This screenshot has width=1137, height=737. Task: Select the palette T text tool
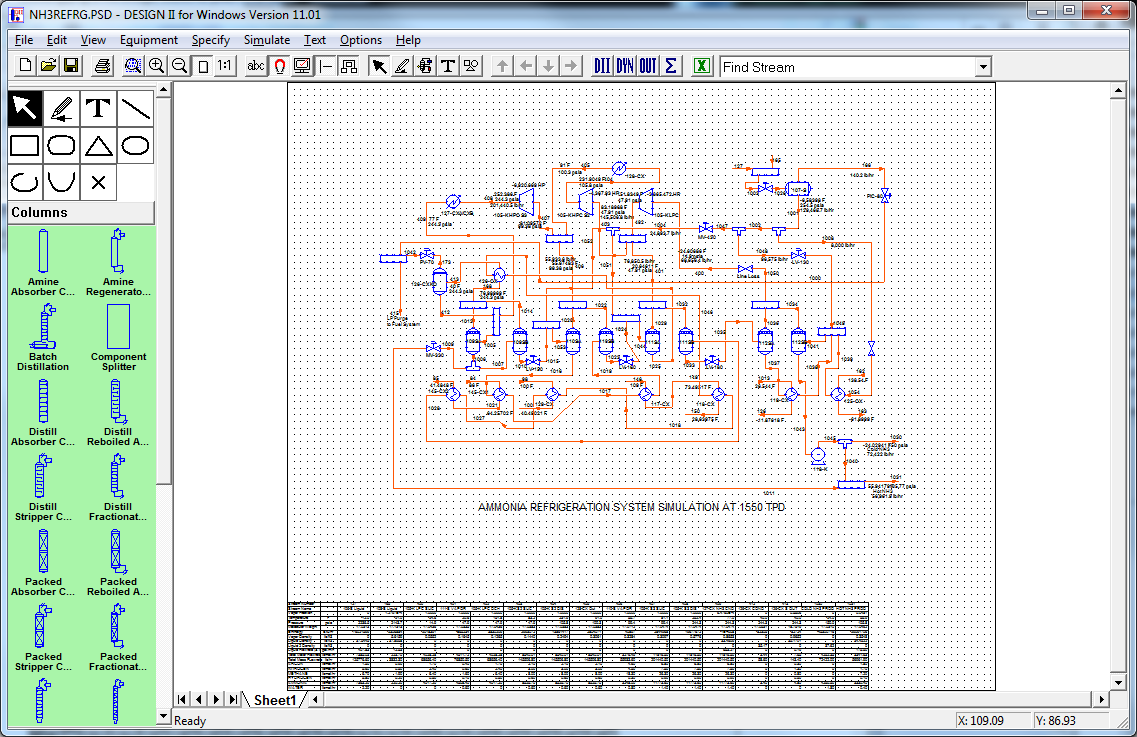tap(99, 108)
